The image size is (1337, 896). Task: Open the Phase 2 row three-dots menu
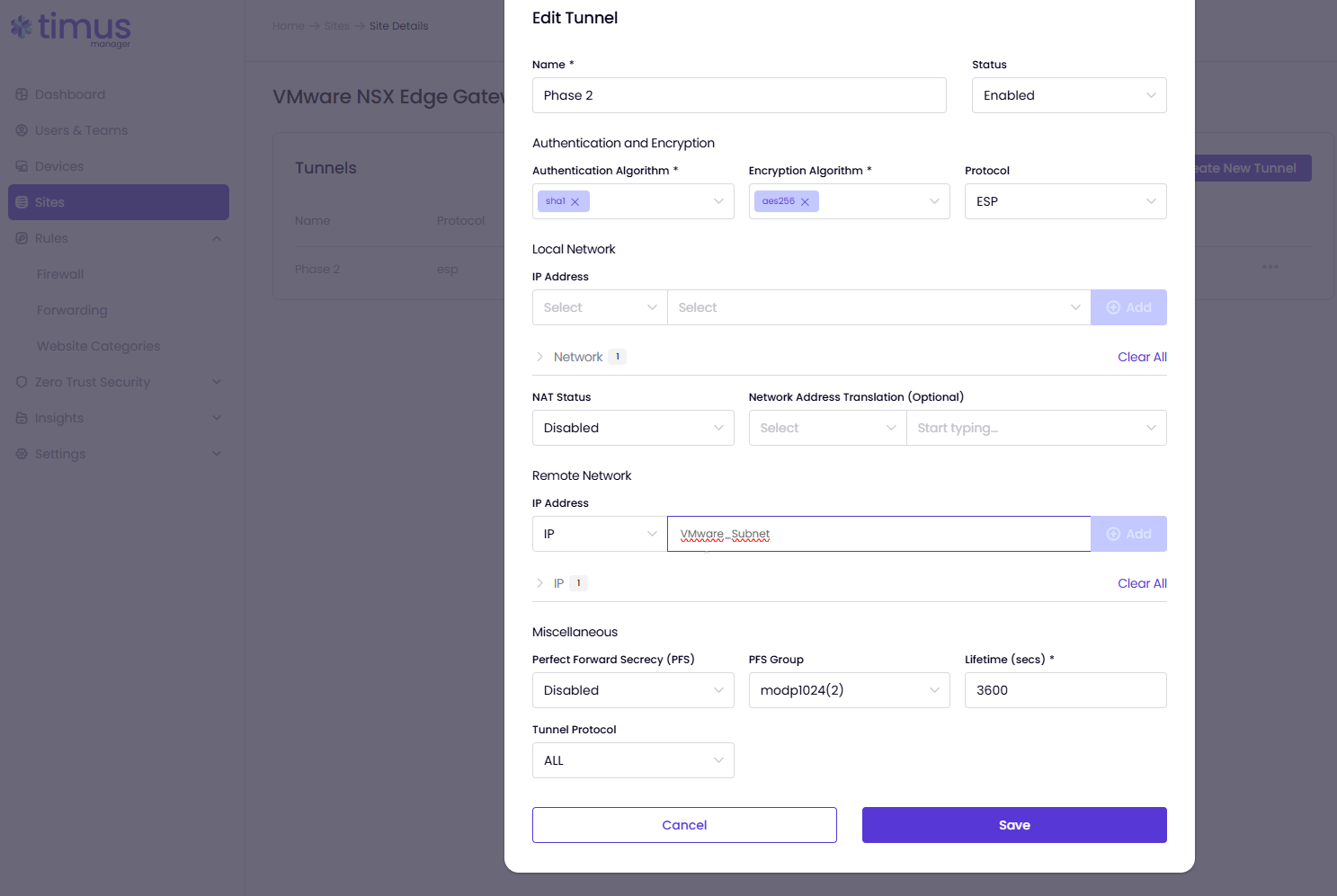pos(1270,267)
